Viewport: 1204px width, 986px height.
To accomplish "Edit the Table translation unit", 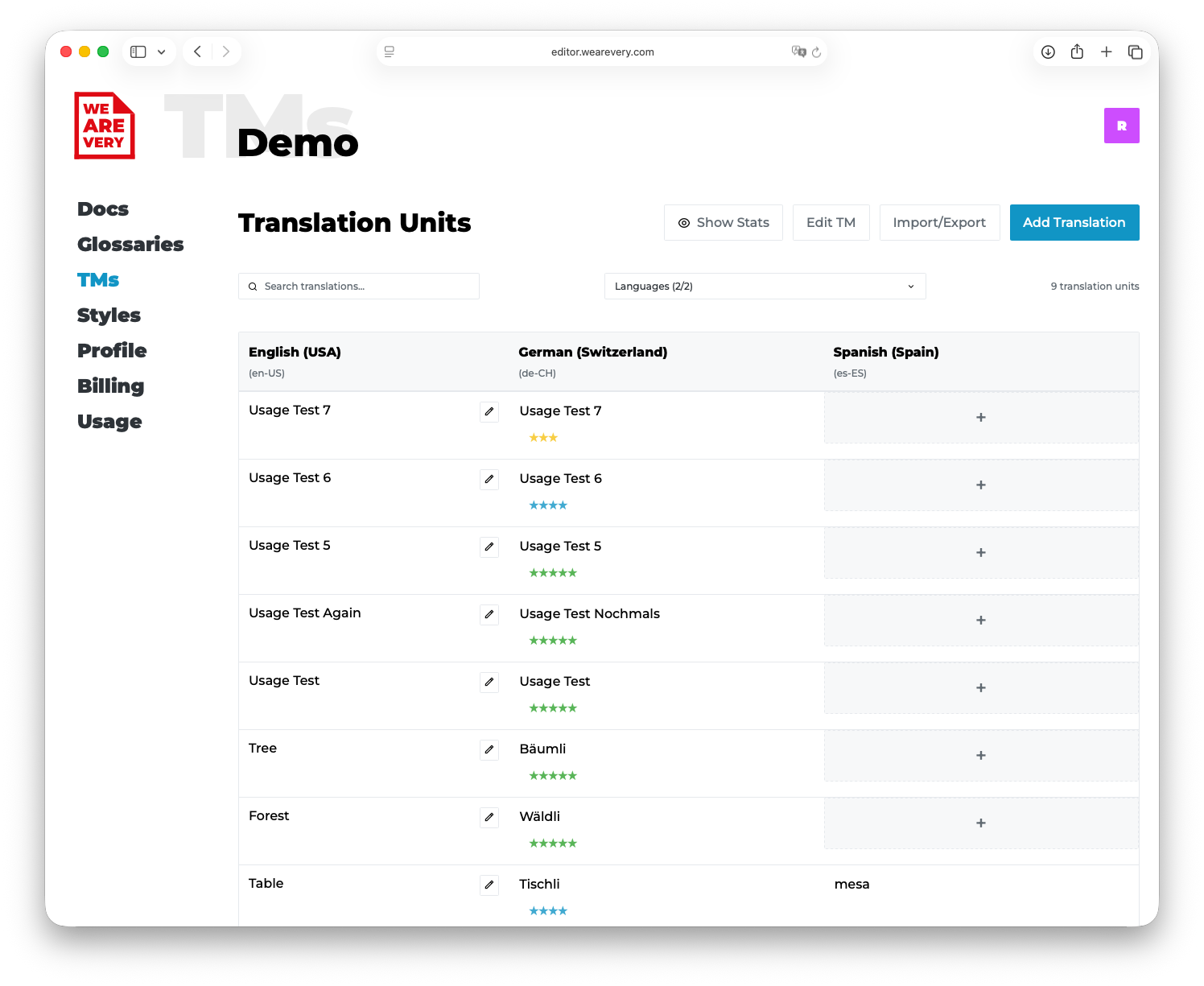I will pyautogui.click(x=489, y=885).
